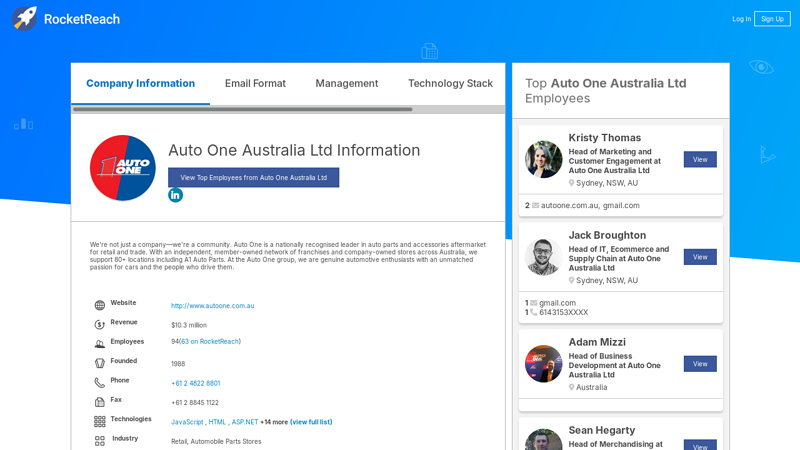The width and height of the screenshot is (800, 450).
Task: Click location pin beside Jack Broughton's Sydney address
Action: 571,280
